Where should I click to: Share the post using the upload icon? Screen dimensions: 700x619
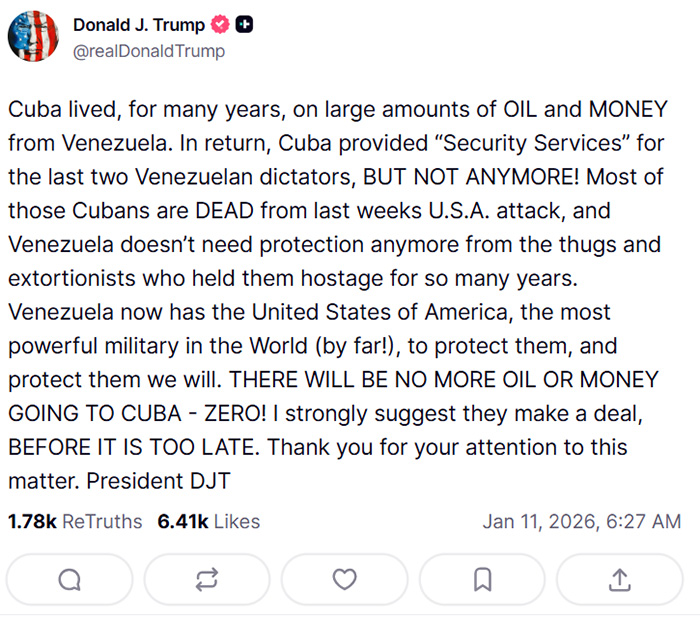(619, 579)
